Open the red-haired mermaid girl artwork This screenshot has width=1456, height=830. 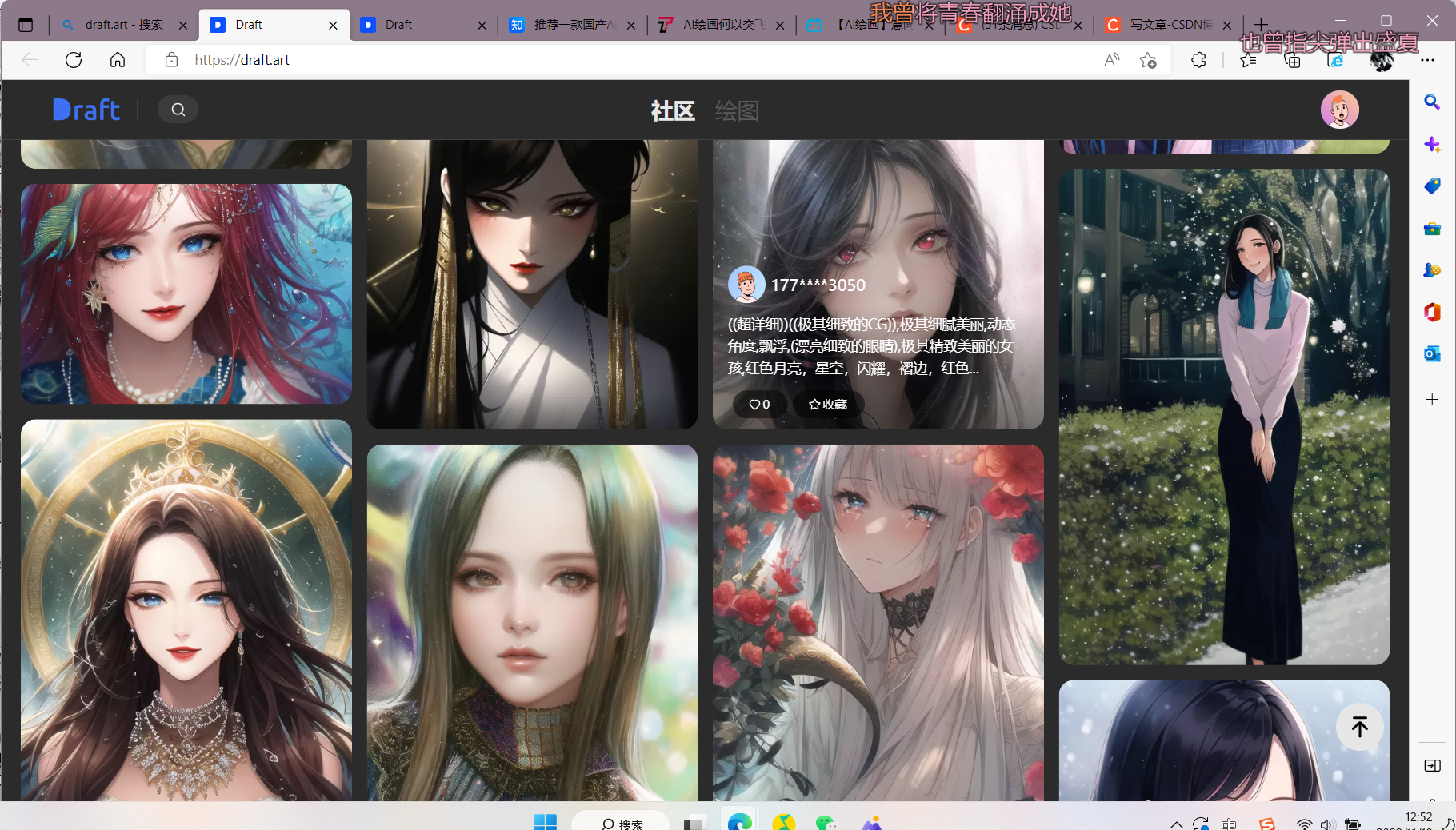[186, 293]
